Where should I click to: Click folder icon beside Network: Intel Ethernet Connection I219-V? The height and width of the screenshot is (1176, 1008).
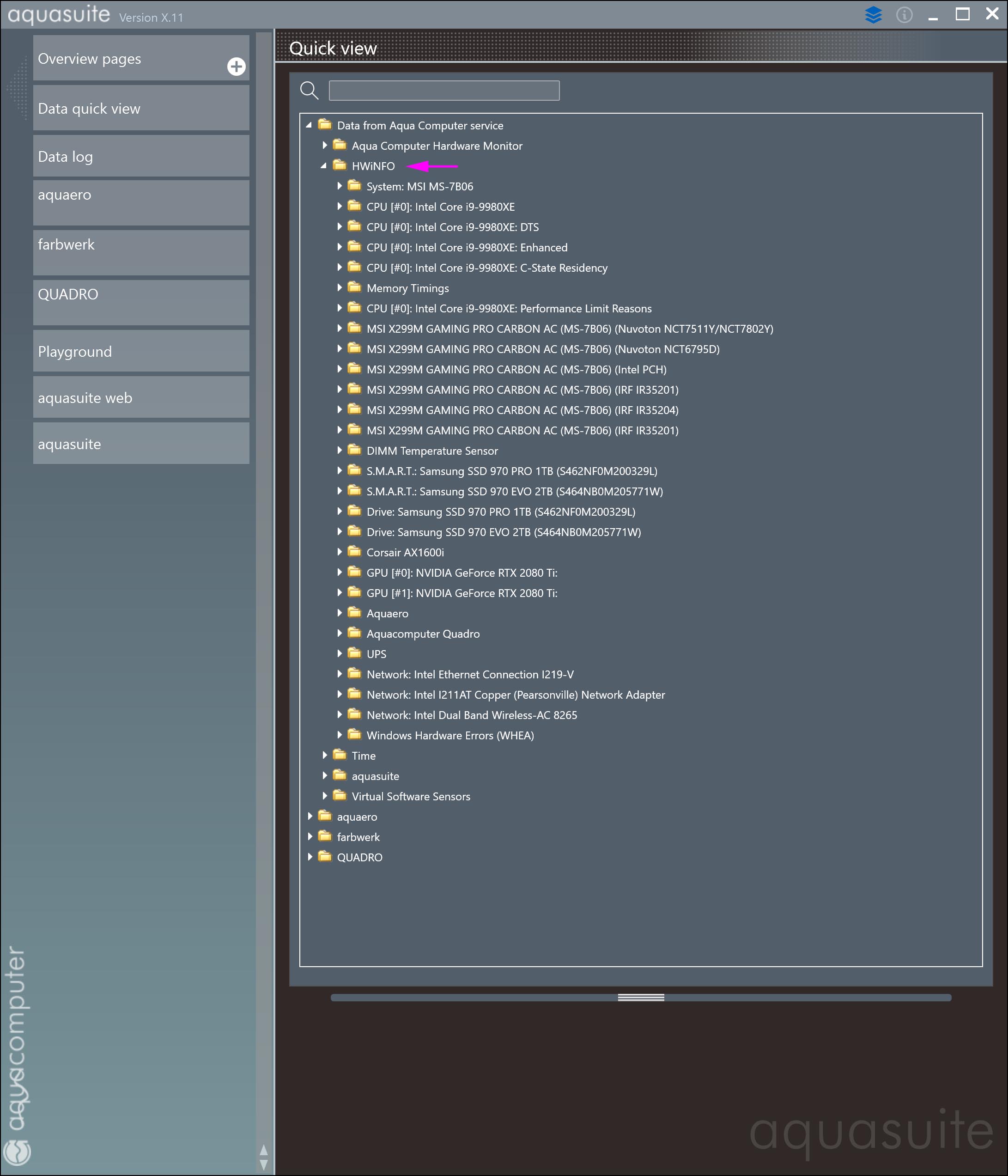click(354, 674)
